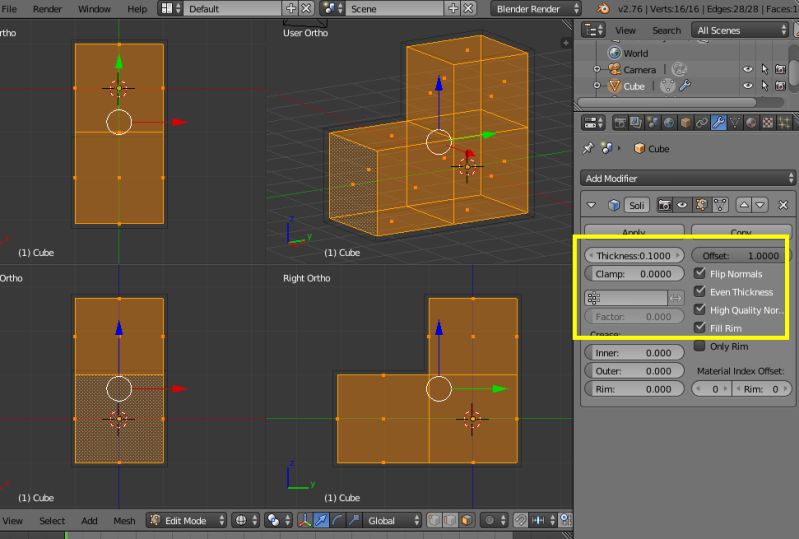Open the World properties tab

(x=669, y=122)
